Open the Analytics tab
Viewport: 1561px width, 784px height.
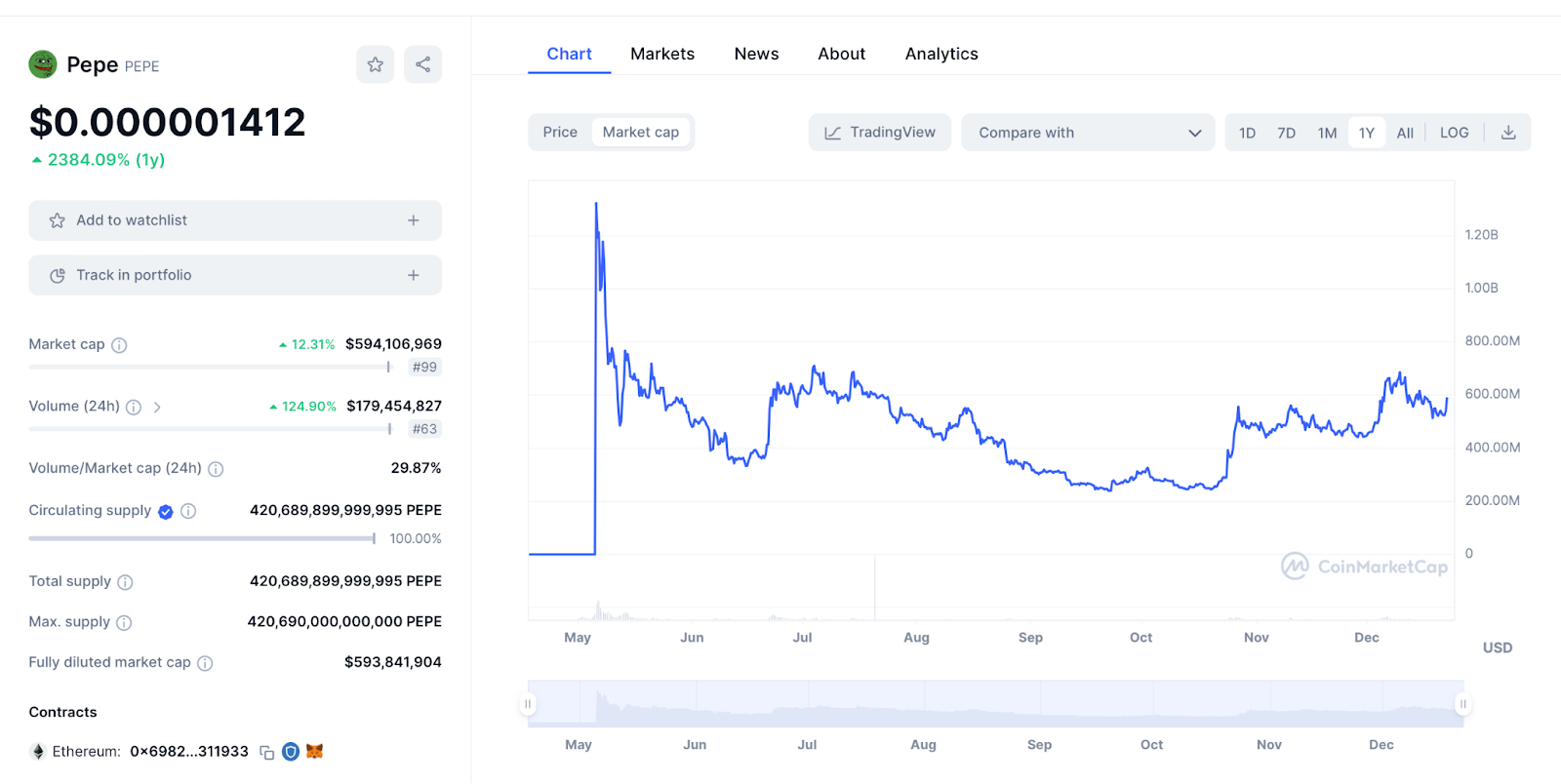[x=941, y=54]
